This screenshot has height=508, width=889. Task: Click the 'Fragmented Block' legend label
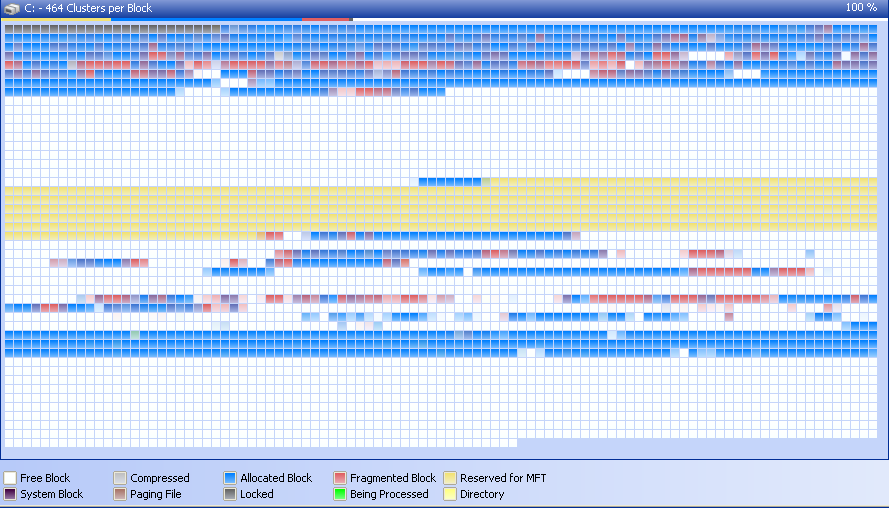coord(393,478)
